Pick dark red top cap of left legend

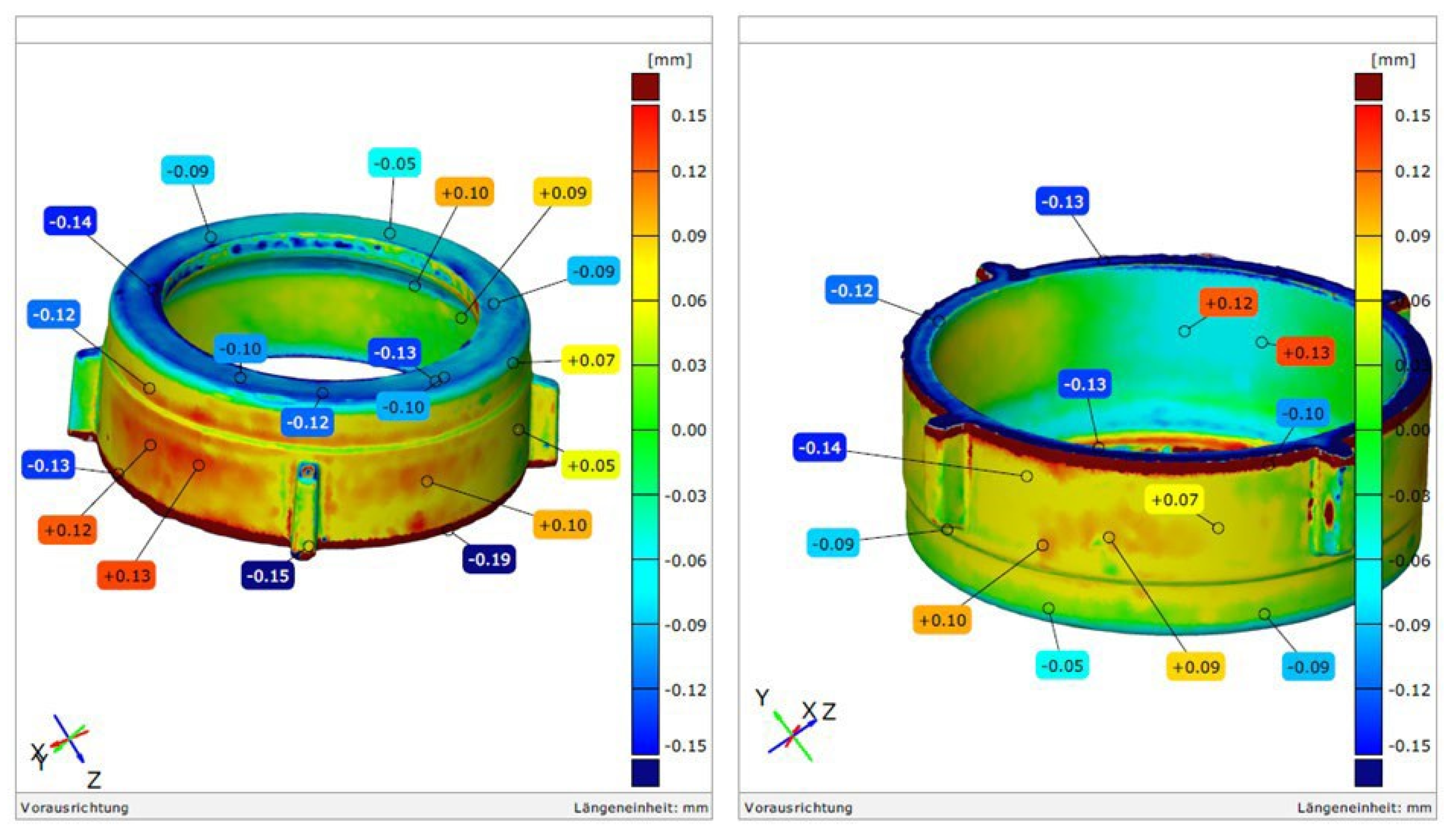pos(645,87)
